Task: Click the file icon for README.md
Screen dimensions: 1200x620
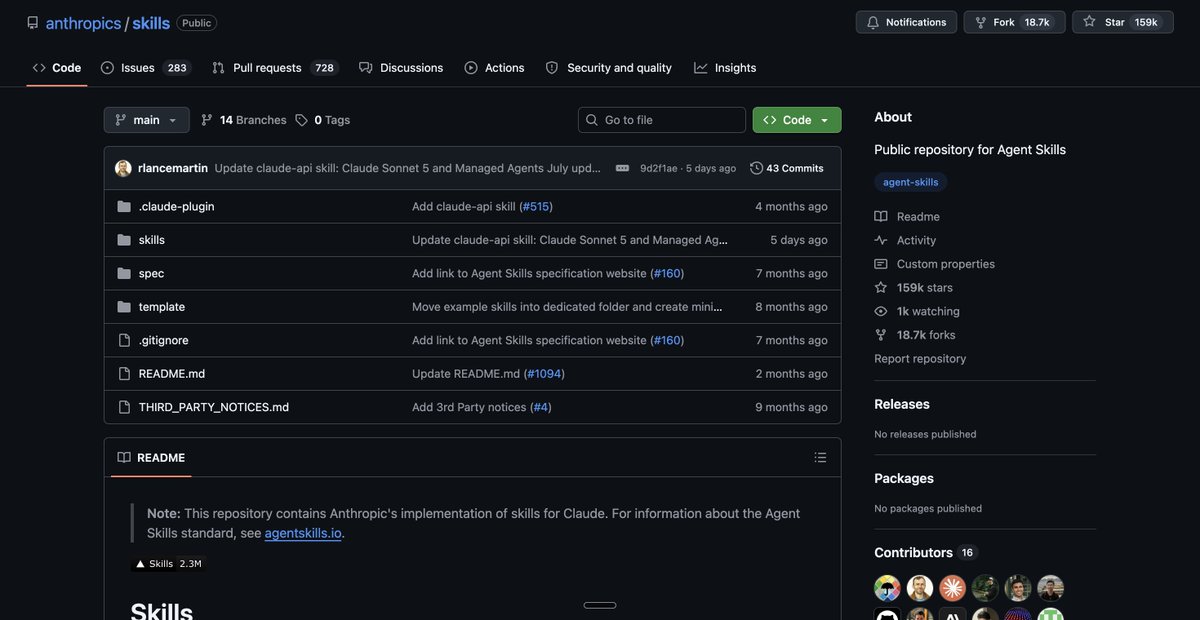Action: point(124,374)
